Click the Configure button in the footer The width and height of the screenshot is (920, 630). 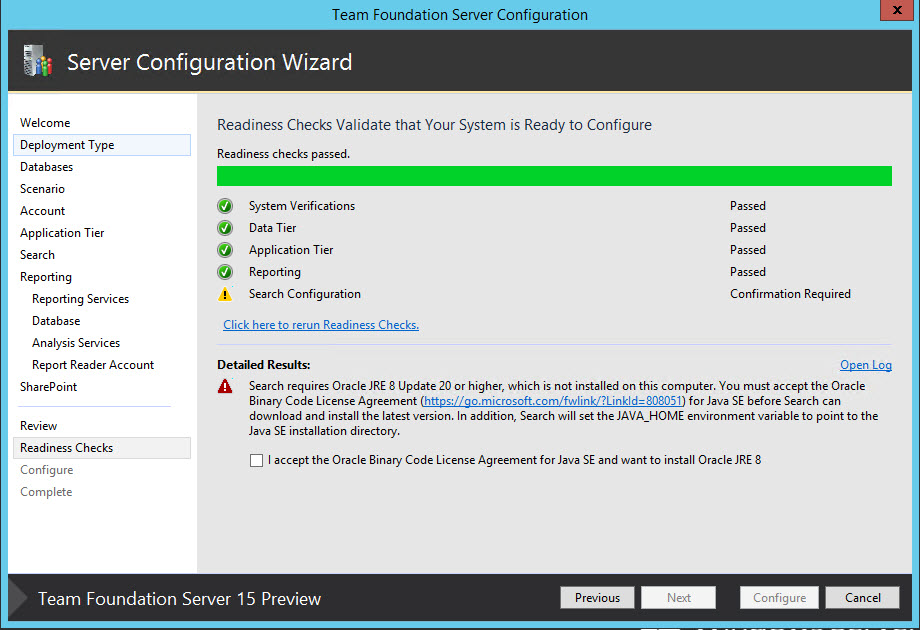(x=779, y=598)
